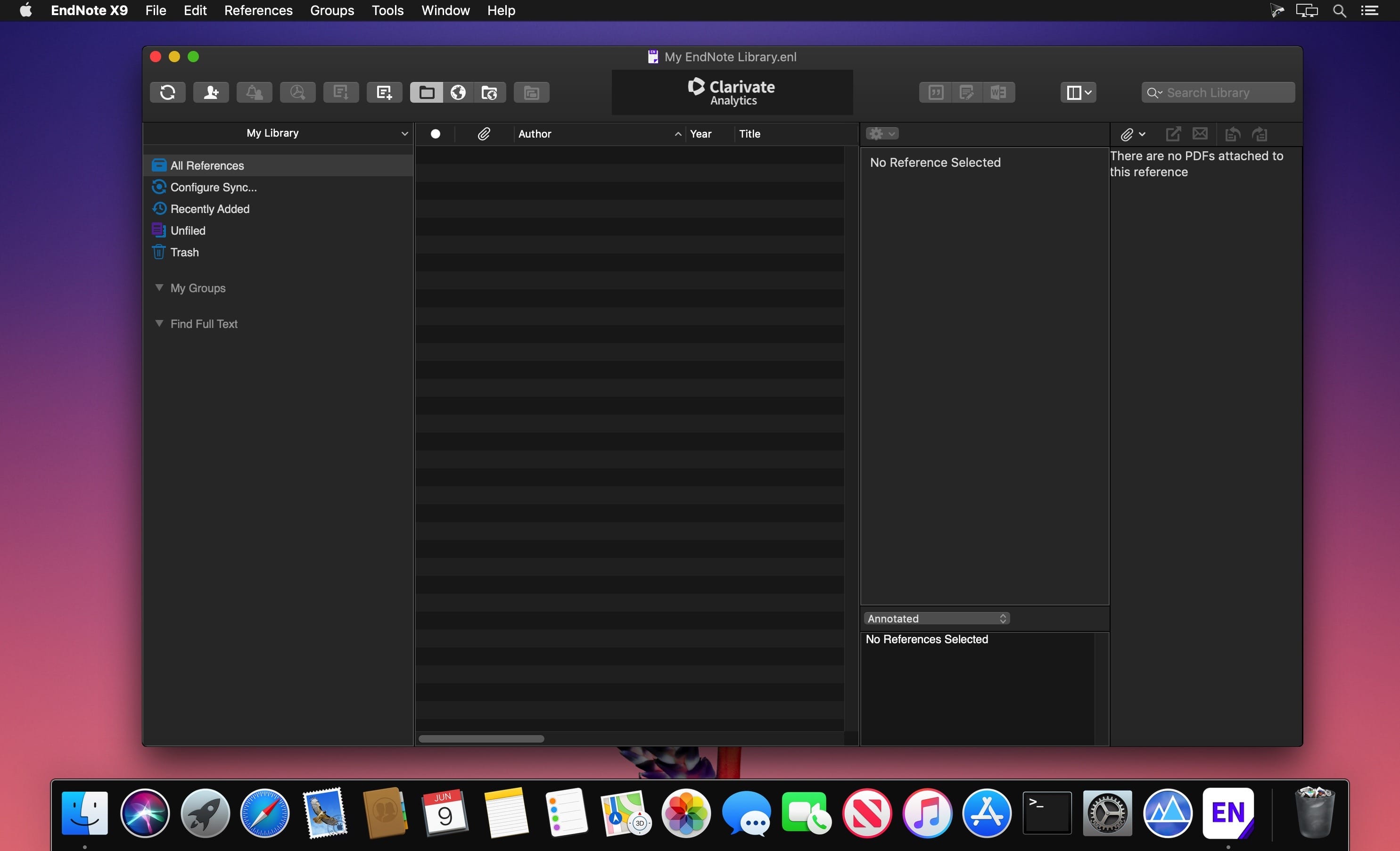Toggle the layout panel view button
This screenshot has height=851, width=1400.
tap(1078, 92)
